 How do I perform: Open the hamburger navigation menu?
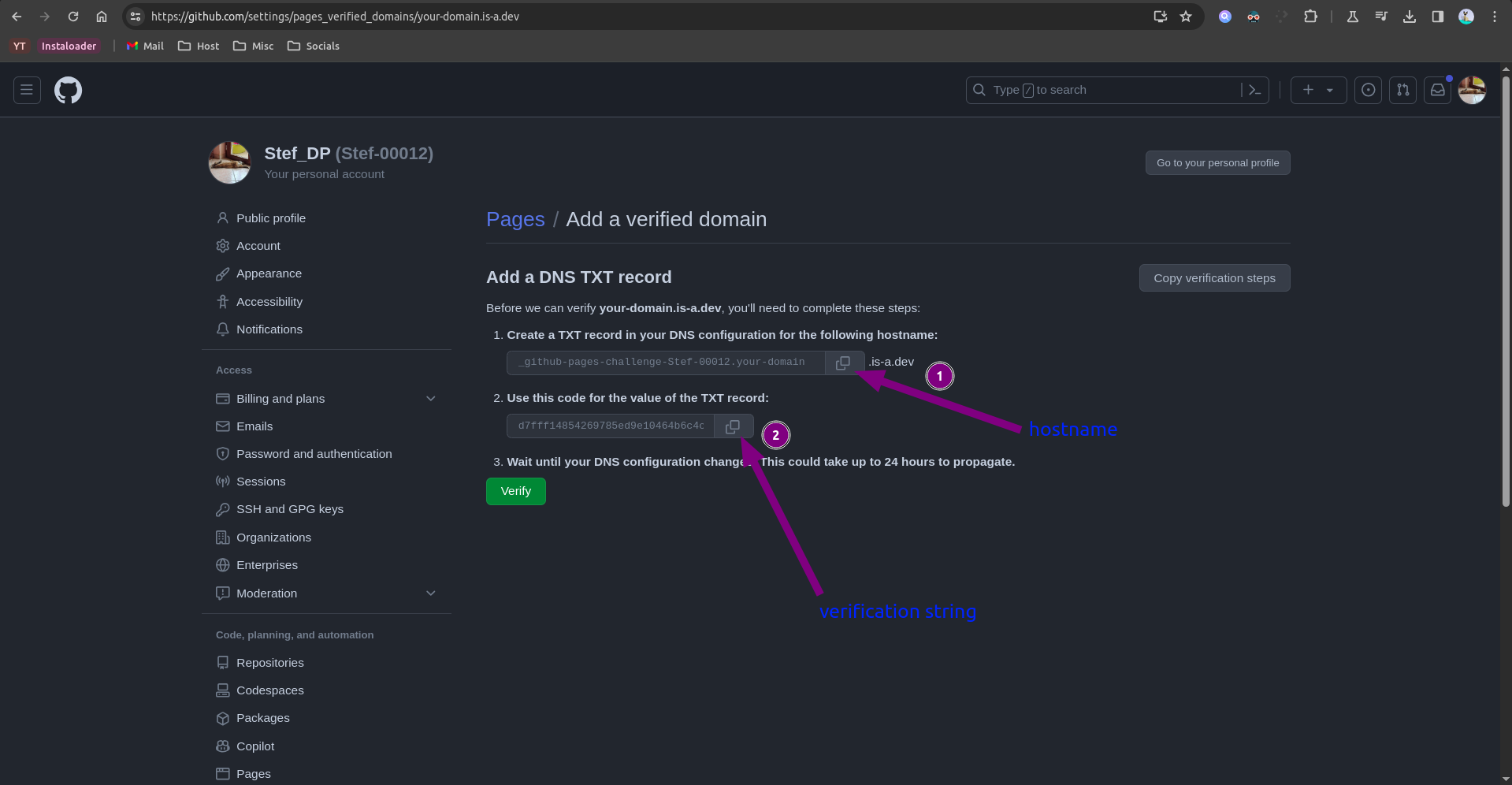(x=27, y=91)
